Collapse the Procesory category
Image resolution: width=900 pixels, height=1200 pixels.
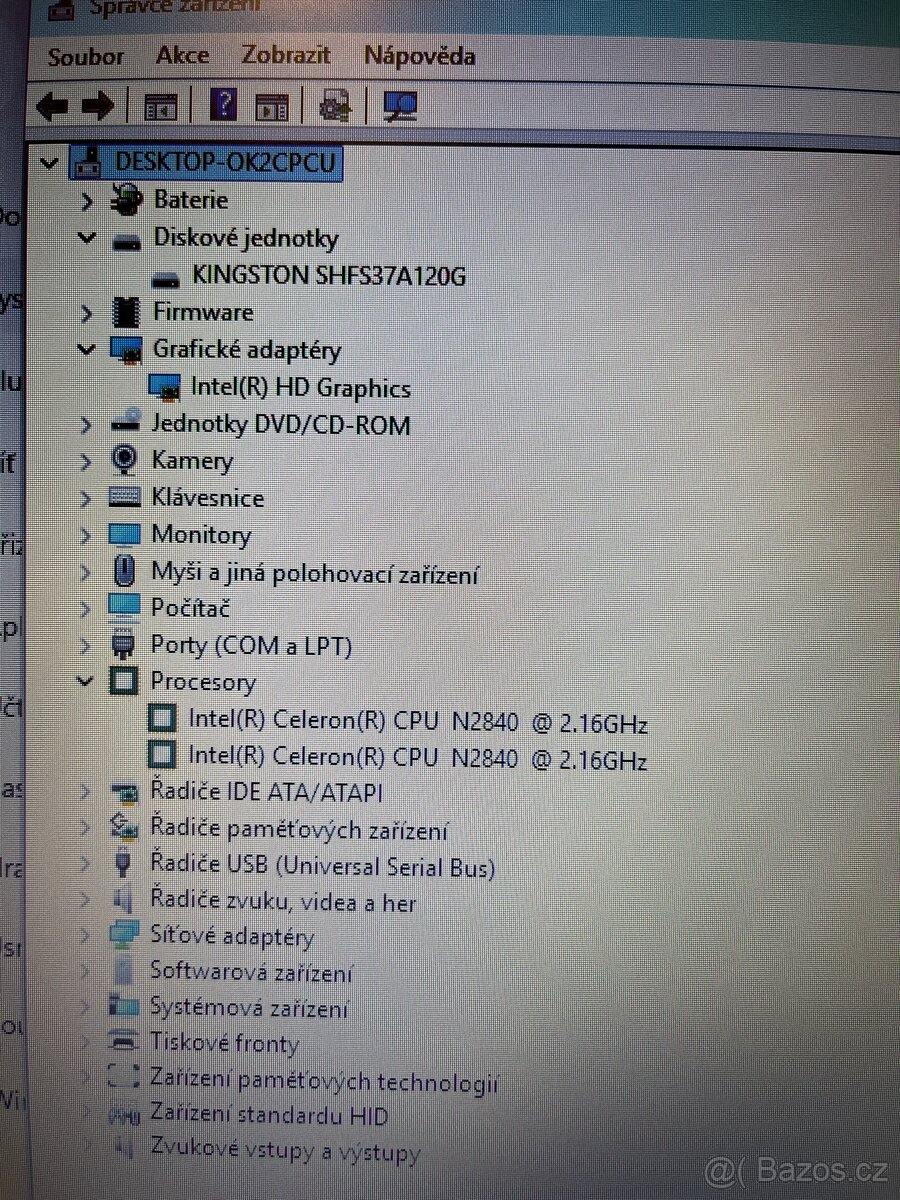click(x=85, y=681)
